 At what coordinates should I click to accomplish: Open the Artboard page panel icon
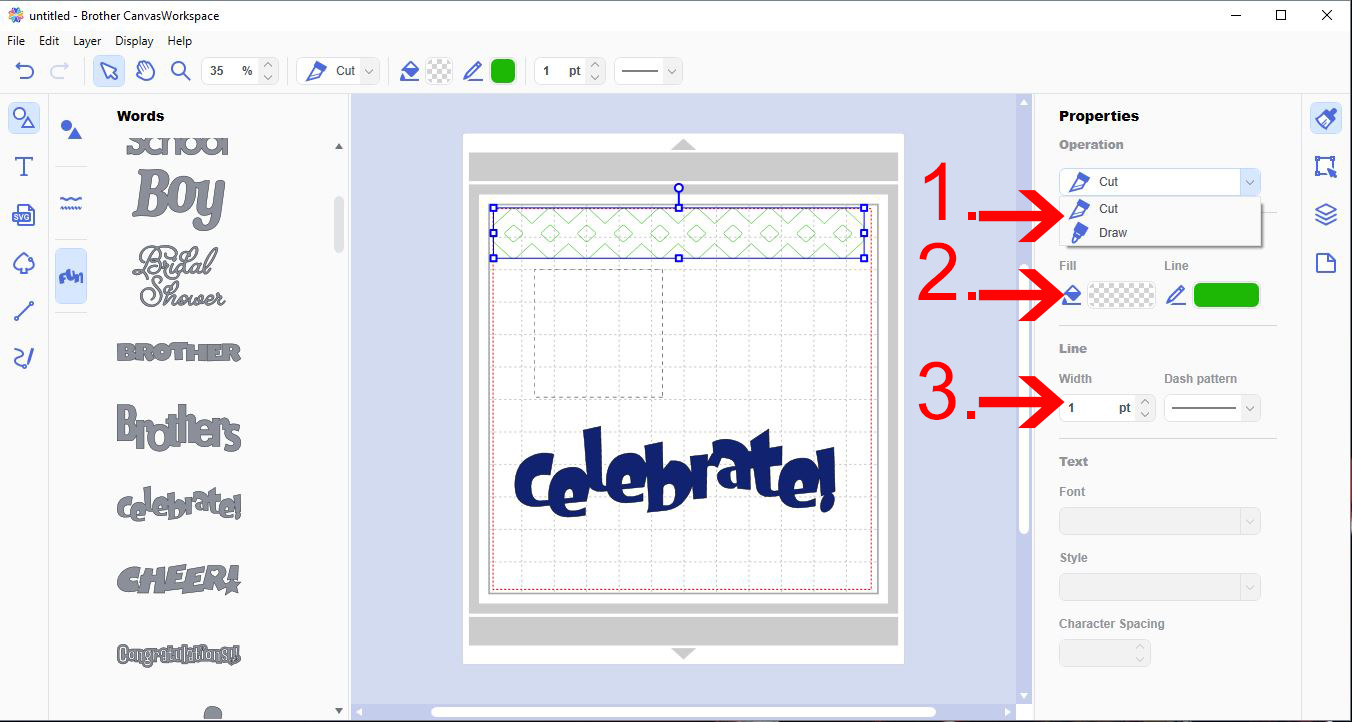1326,263
